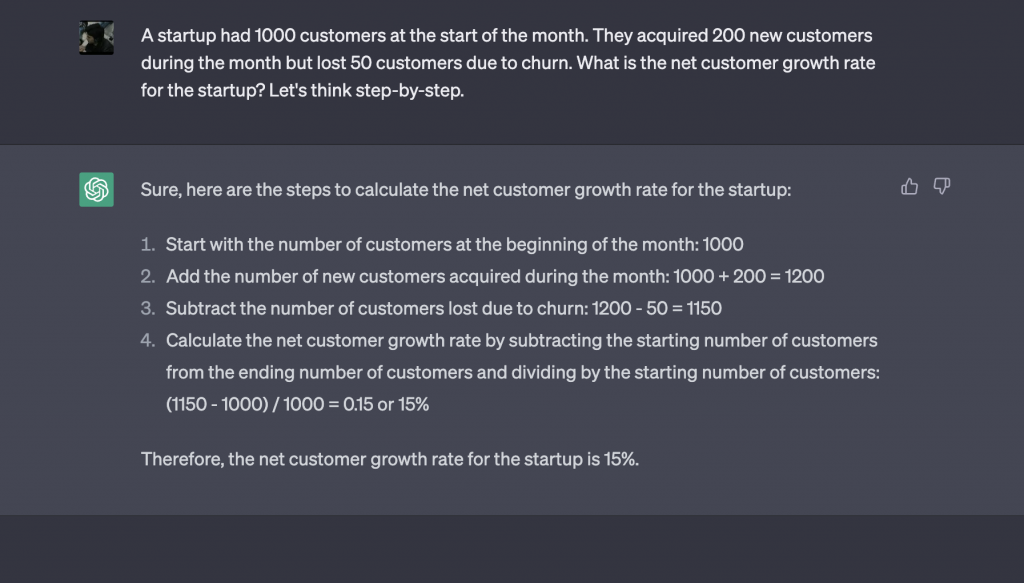
Task: Click the thumbs up icon
Action: pos(909,187)
